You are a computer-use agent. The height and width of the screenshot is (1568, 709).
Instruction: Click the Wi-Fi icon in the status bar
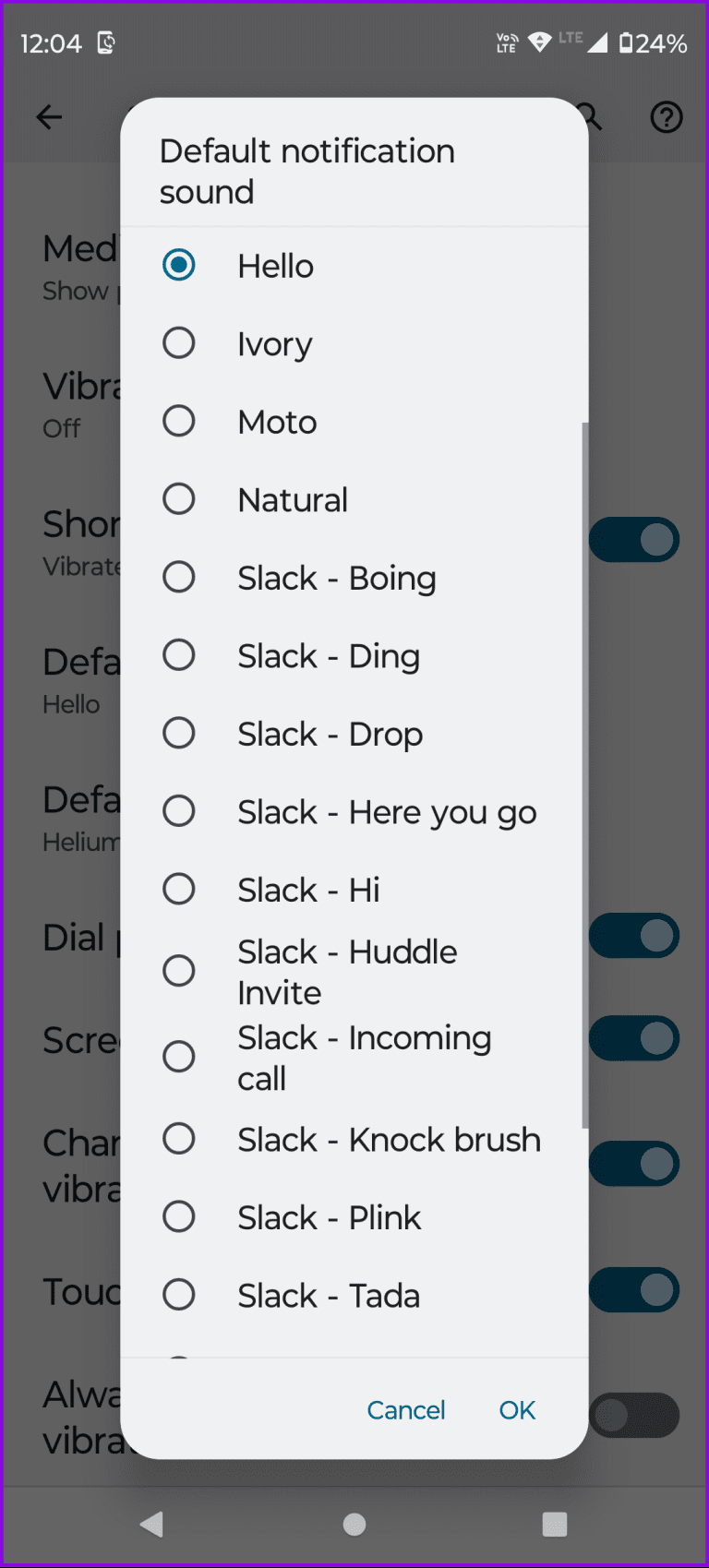tap(538, 40)
